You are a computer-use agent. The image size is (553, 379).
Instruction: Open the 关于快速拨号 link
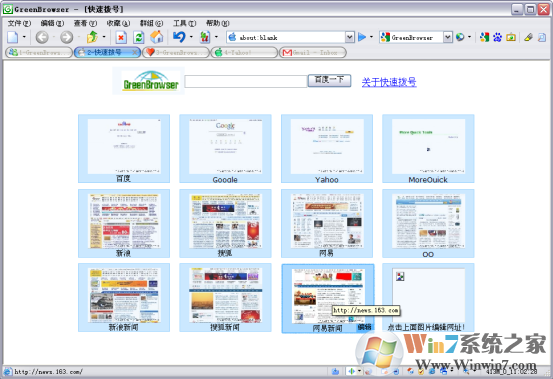[x=389, y=82]
